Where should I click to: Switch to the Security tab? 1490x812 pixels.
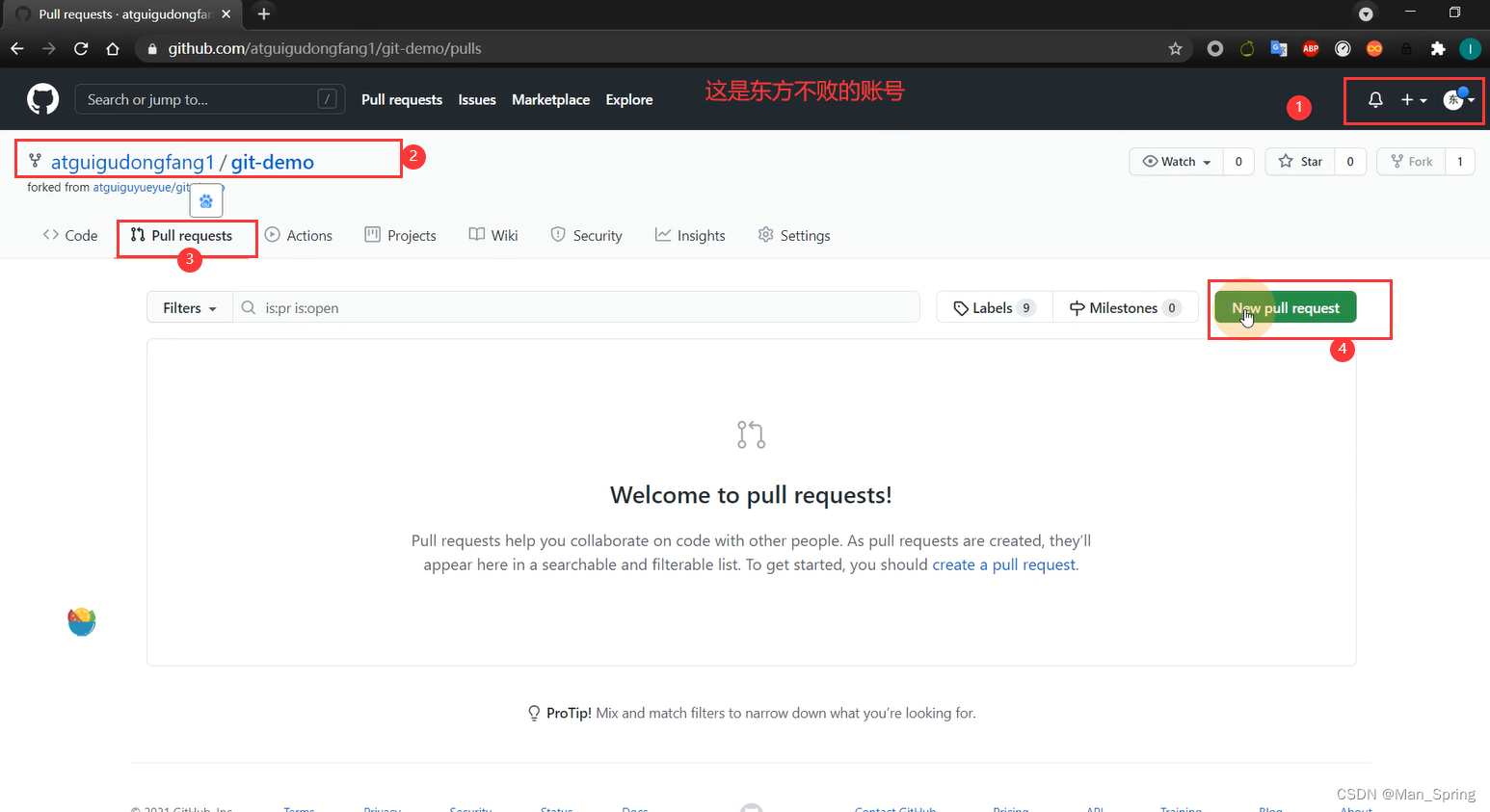point(586,235)
